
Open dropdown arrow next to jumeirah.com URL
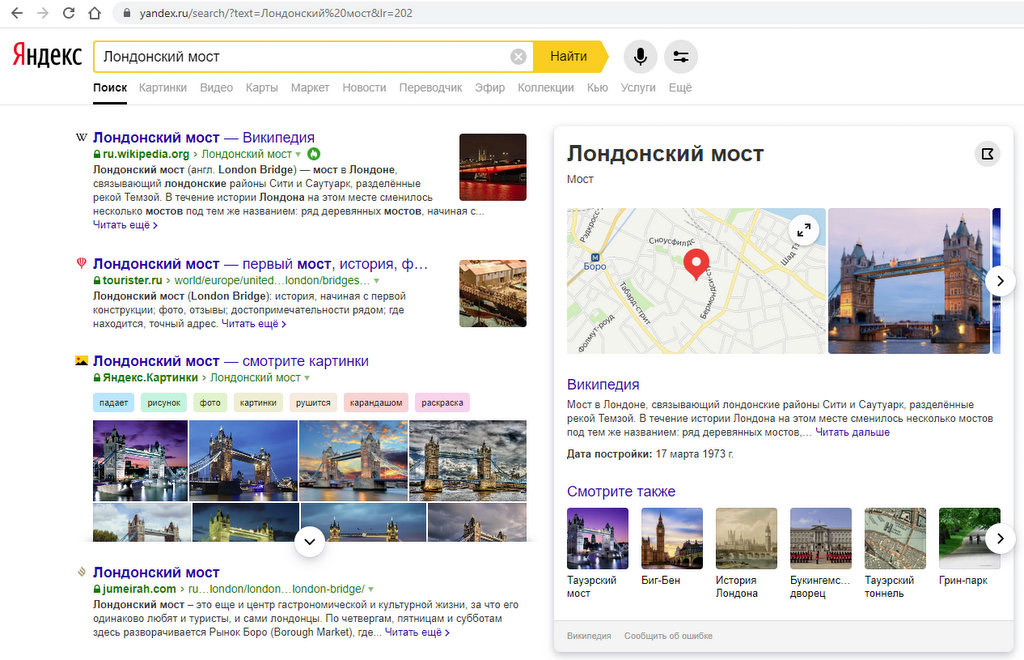[371, 590]
